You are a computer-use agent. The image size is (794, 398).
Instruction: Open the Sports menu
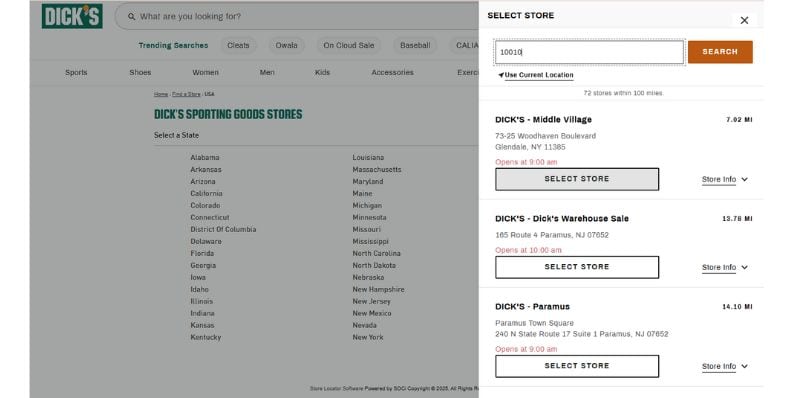tap(76, 72)
